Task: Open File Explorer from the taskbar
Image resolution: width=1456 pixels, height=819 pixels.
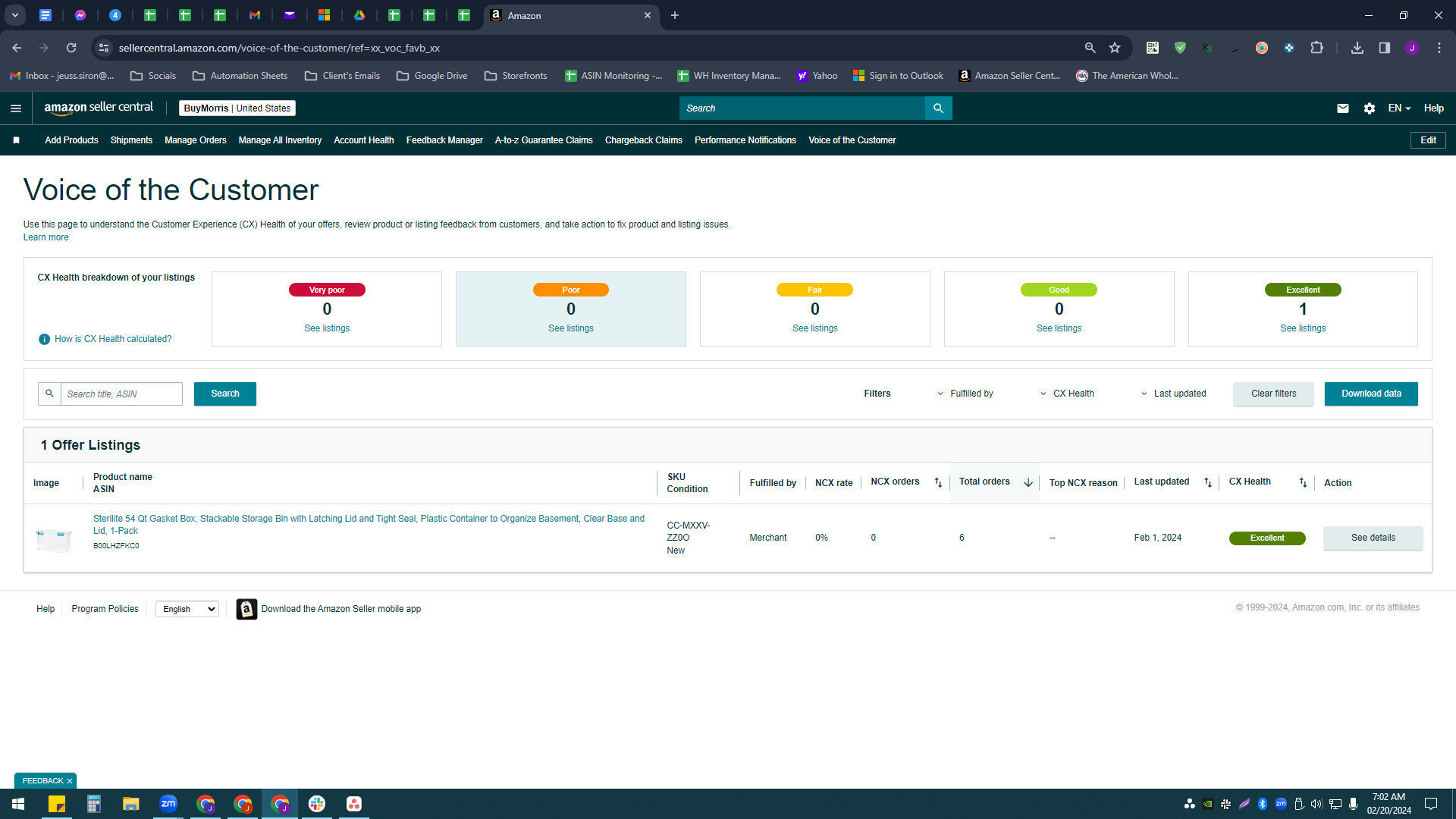Action: tap(131, 804)
